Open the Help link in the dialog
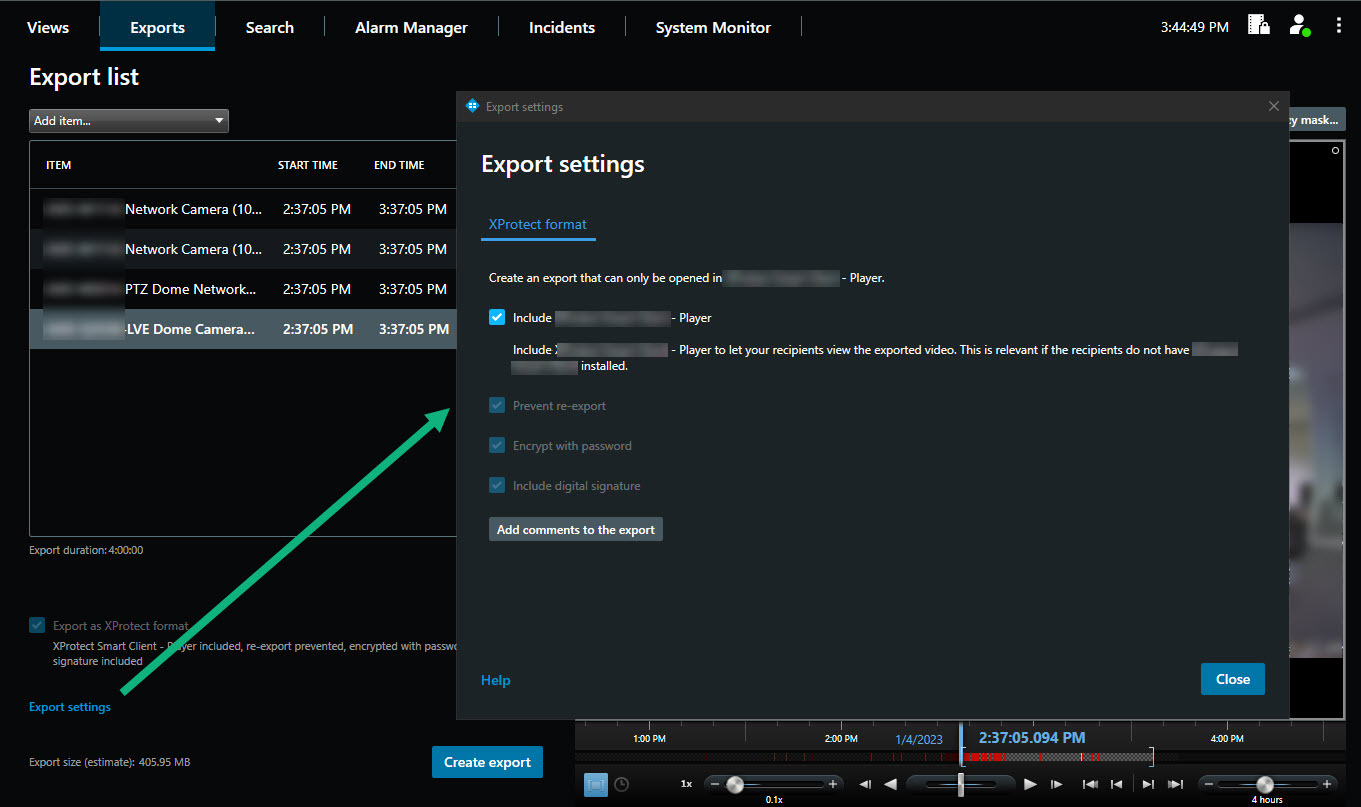Viewport: 1361px width, 807px height. point(495,680)
